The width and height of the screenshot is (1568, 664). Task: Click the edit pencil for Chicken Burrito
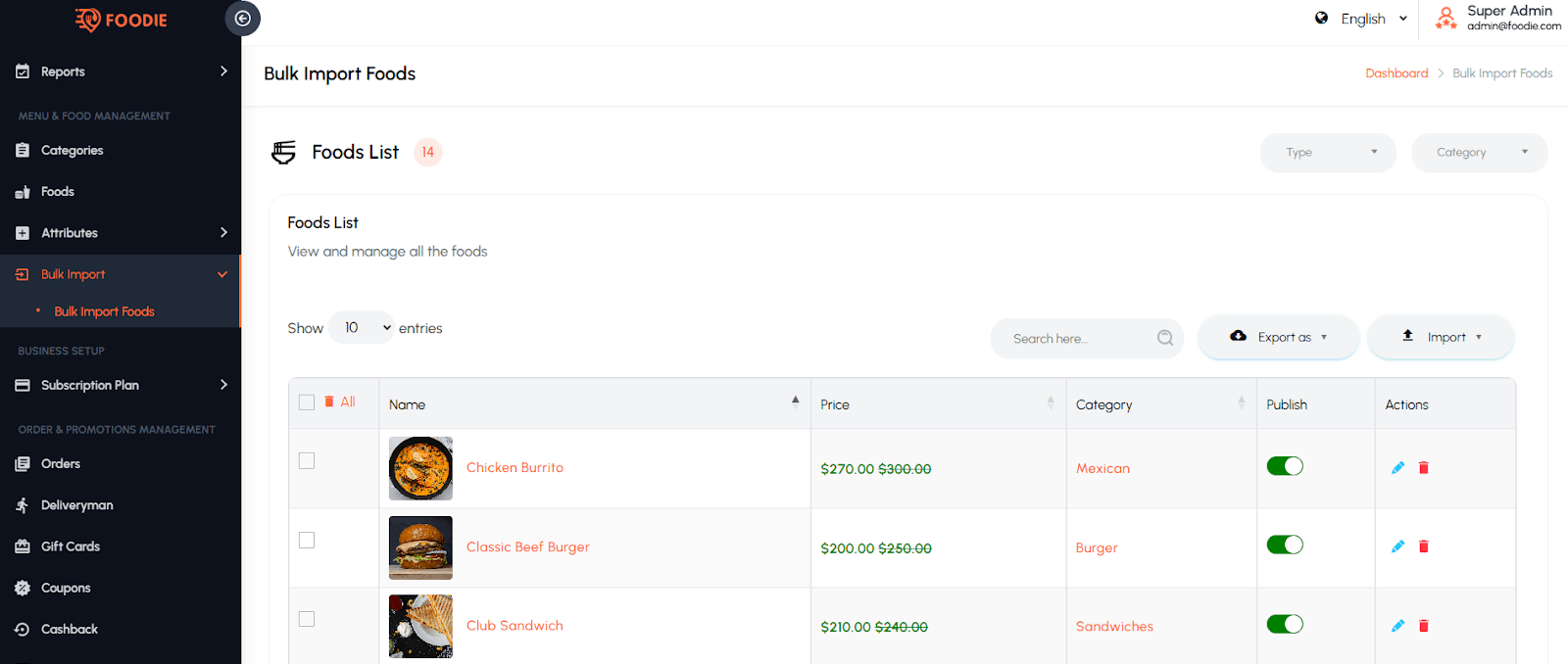1397,468
